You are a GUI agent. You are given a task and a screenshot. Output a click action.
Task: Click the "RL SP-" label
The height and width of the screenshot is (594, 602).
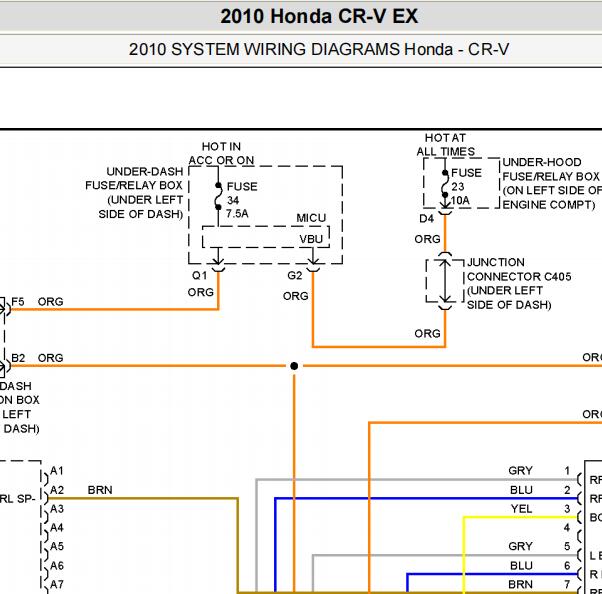(17, 499)
